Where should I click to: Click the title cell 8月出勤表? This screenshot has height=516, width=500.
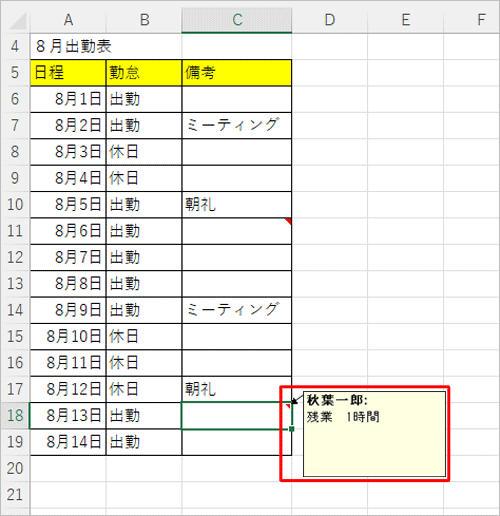click(68, 46)
